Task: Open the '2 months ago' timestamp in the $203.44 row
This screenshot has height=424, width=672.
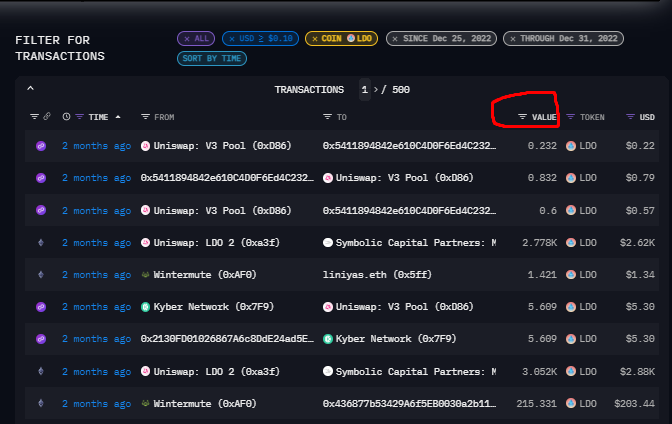Action: tap(96, 404)
